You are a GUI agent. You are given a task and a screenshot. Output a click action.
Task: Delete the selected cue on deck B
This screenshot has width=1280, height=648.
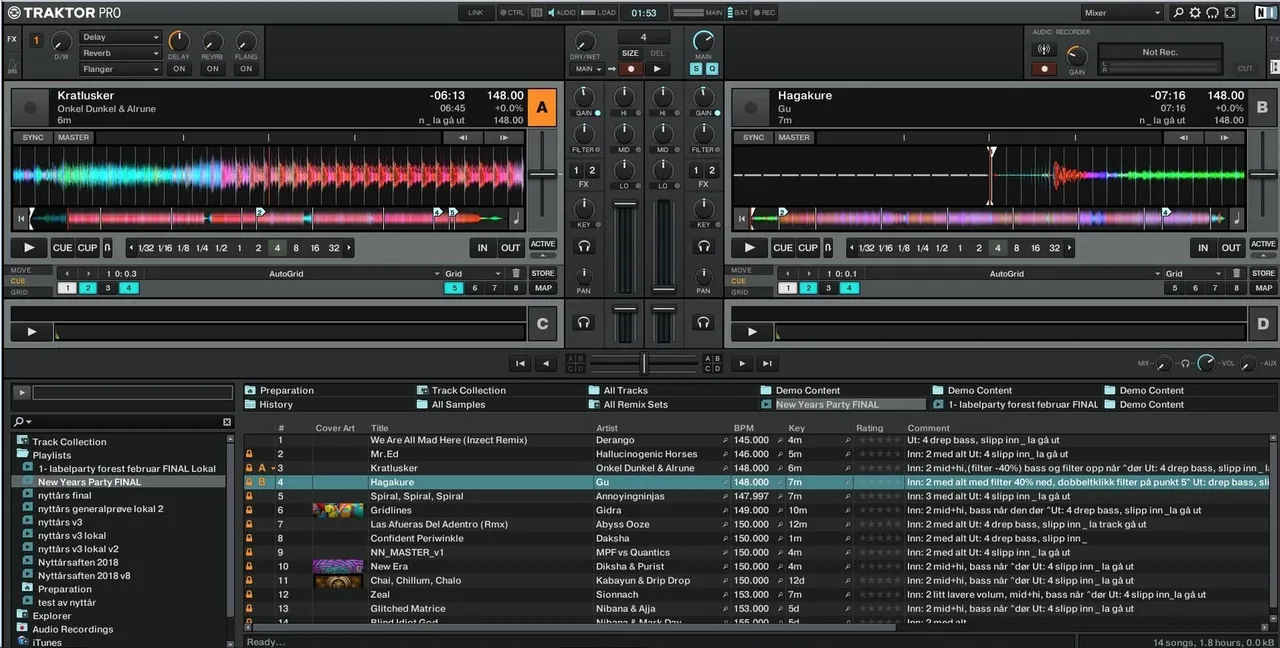(x=1237, y=273)
